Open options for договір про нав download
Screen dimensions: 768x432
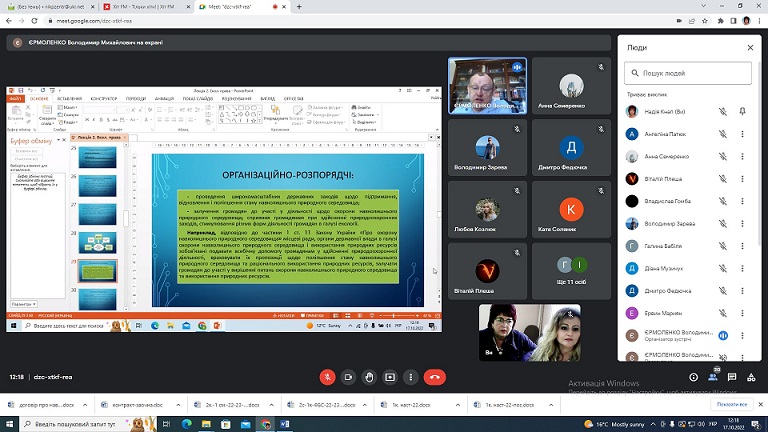(x=85, y=405)
